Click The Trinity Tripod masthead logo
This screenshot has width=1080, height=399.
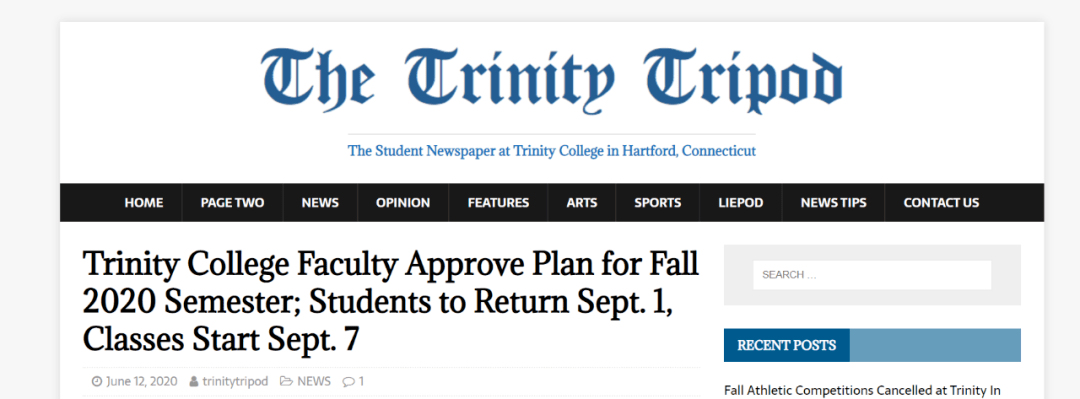point(551,81)
